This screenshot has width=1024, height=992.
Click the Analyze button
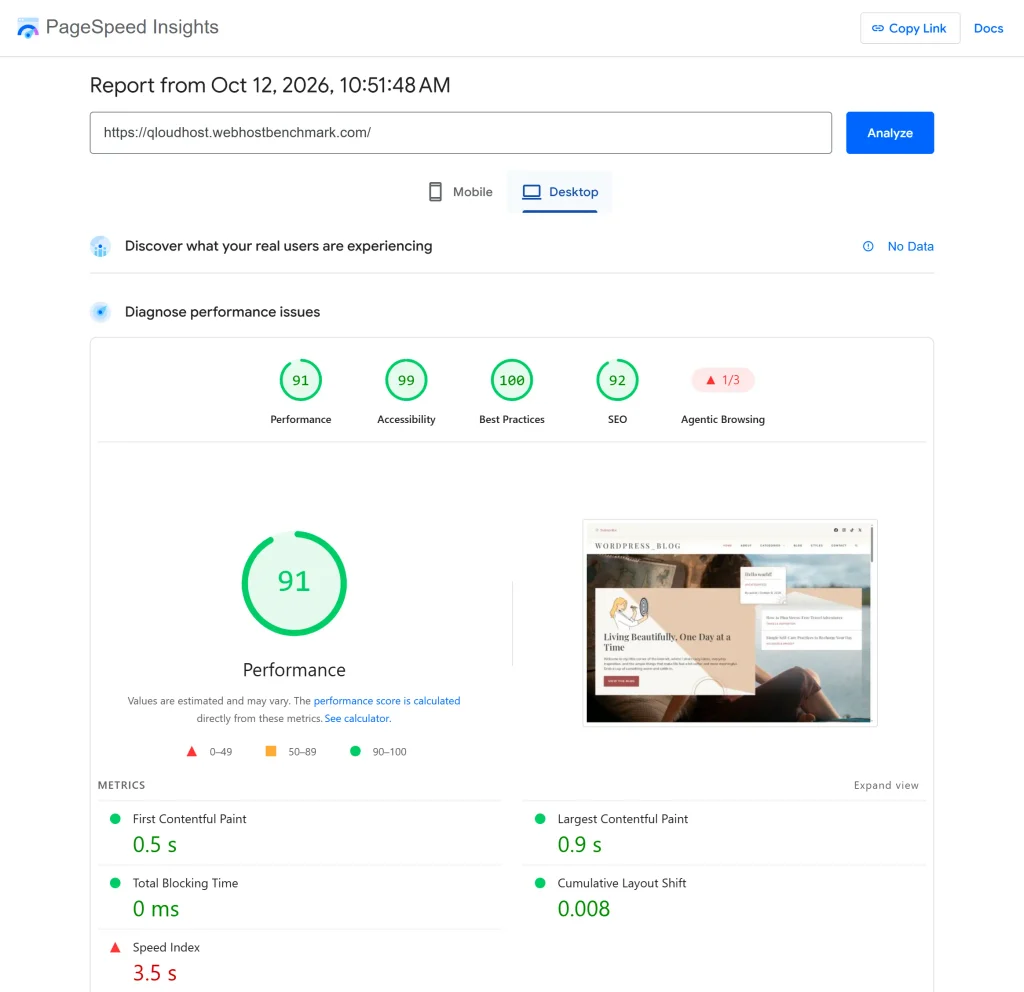pos(889,133)
